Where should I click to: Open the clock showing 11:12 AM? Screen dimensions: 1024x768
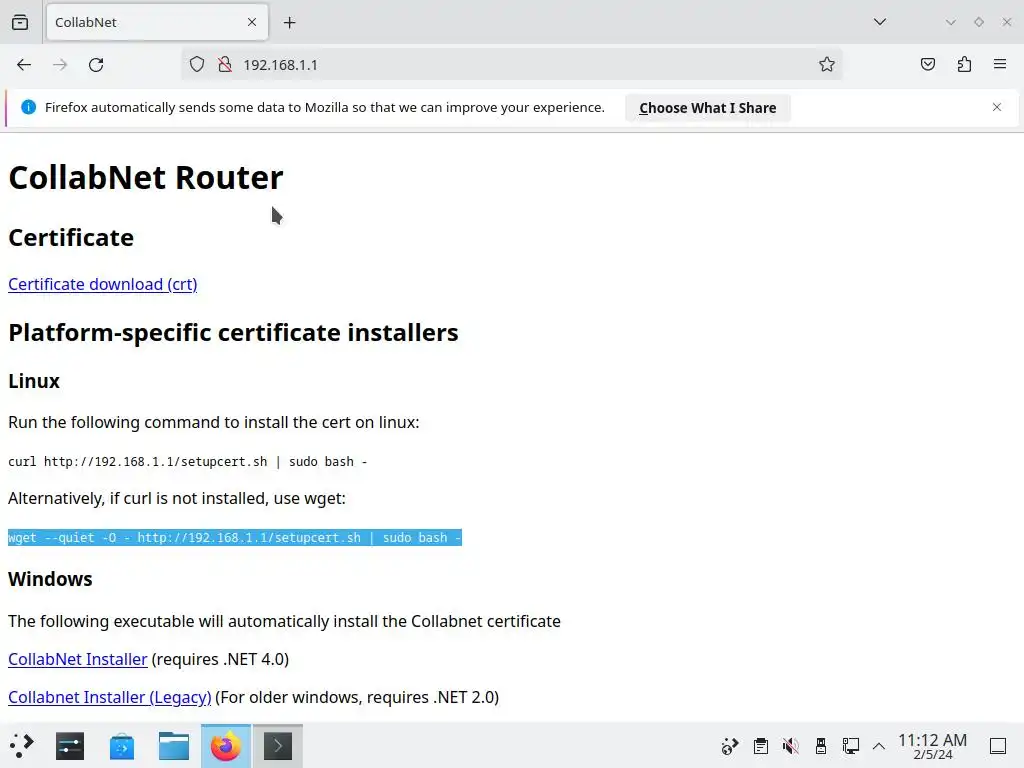tap(932, 746)
